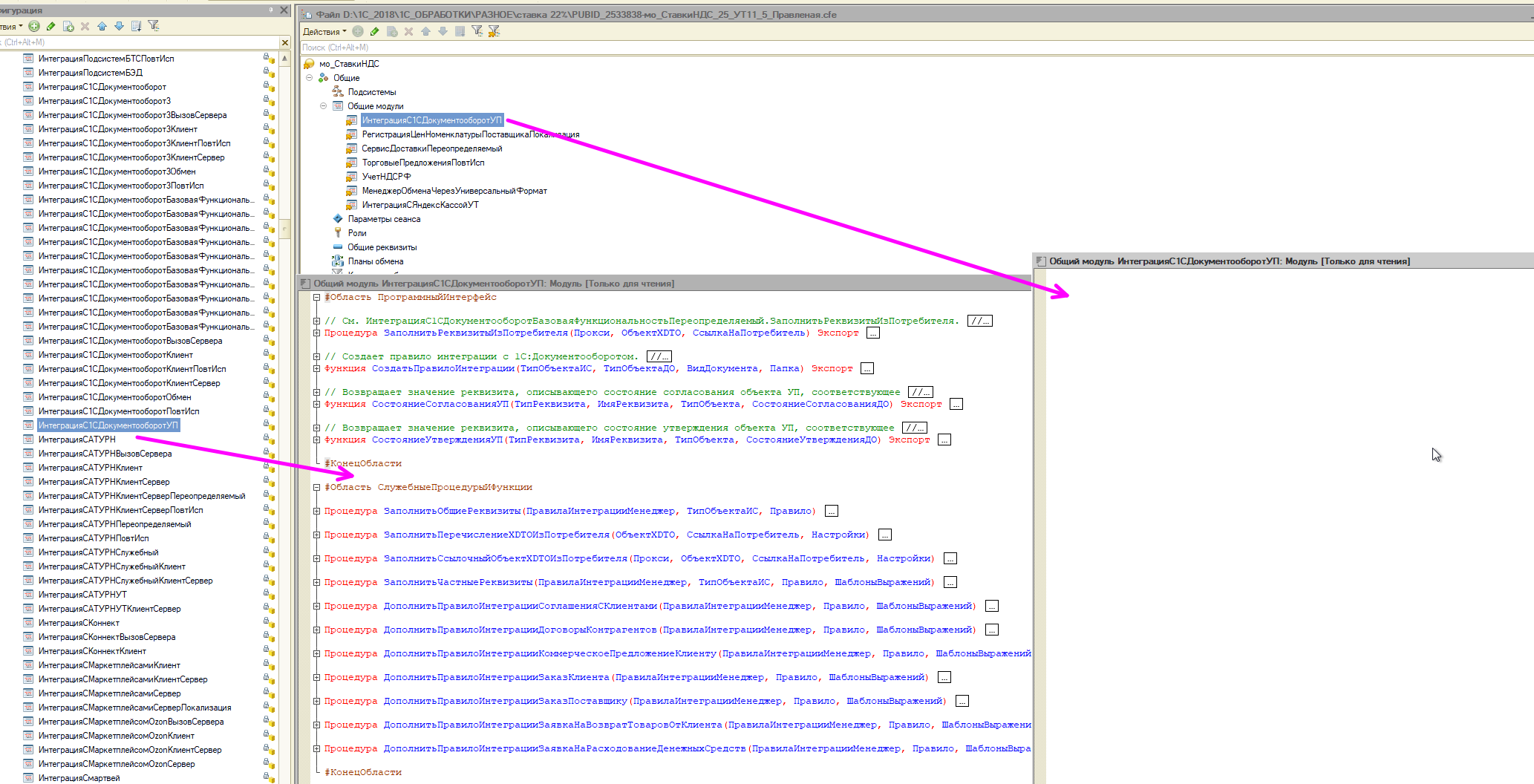1534x784 pixels.
Task: Click the icon beside Планы обмена
Action: 338,261
